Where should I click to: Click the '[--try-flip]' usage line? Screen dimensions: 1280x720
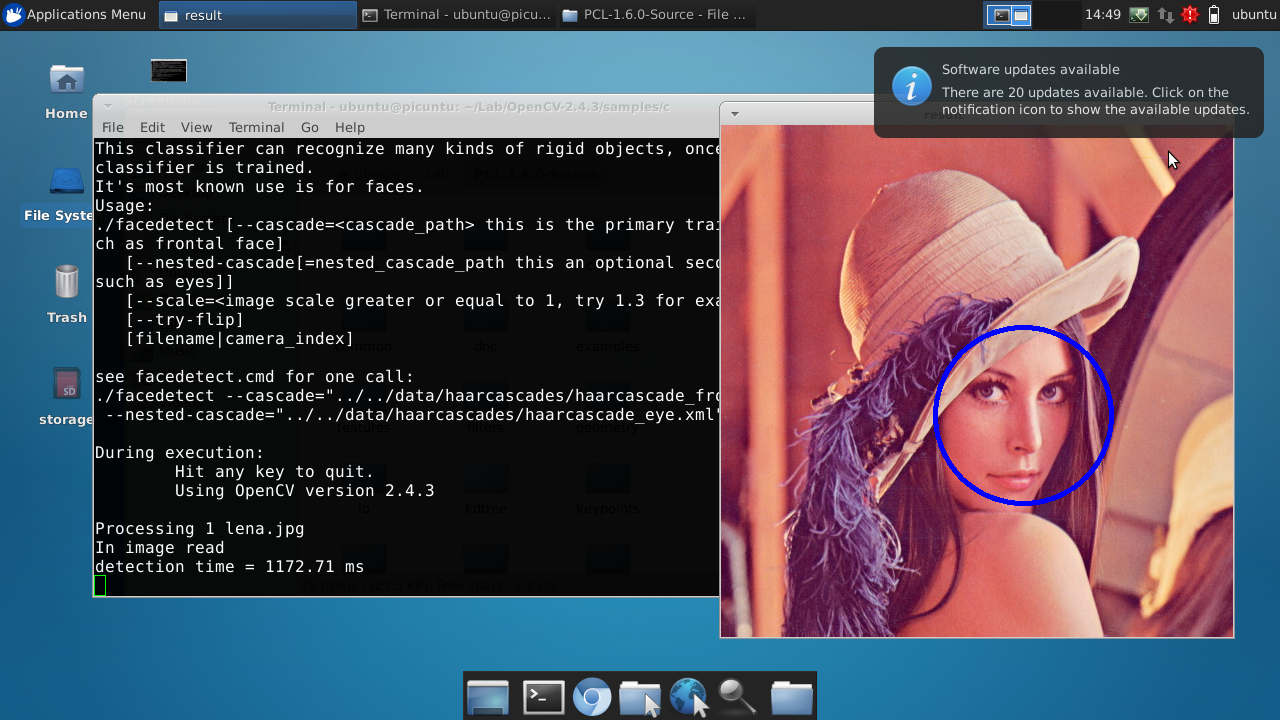[185, 320]
